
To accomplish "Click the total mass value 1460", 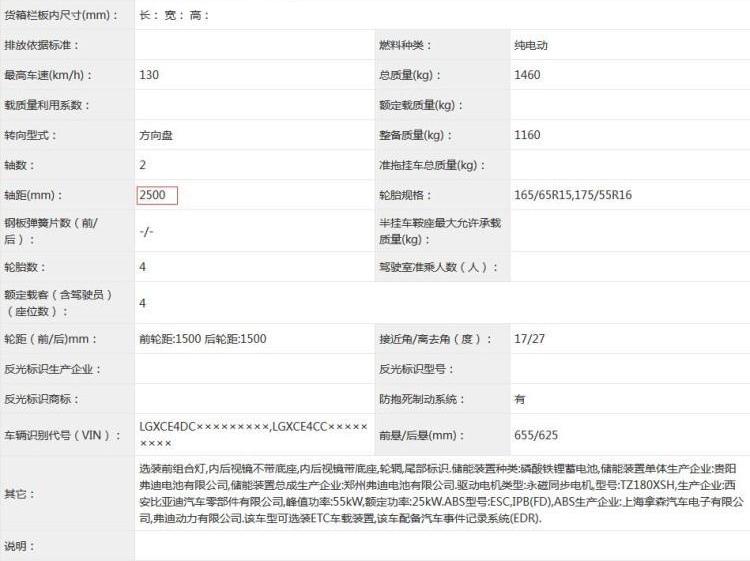I will pyautogui.click(x=527, y=75).
